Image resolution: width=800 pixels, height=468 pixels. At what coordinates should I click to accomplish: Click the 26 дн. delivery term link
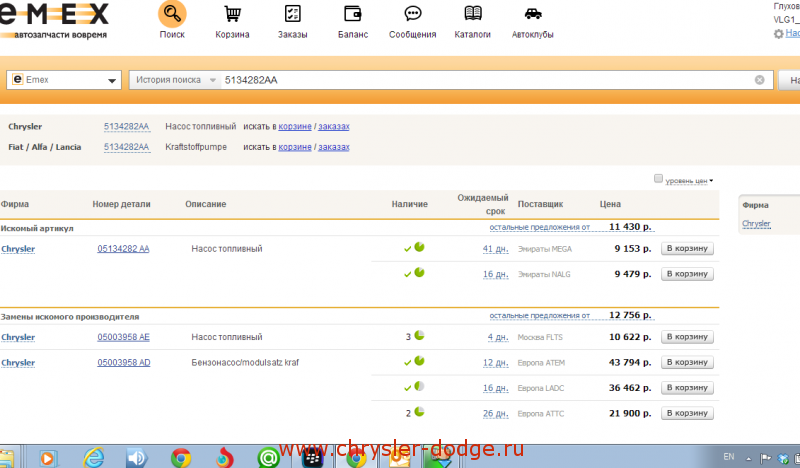point(495,414)
